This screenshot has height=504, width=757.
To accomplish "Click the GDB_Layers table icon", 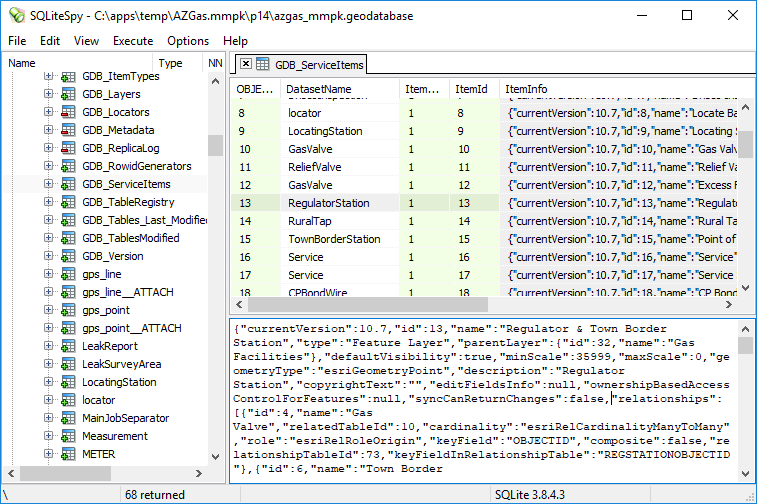I will [x=68, y=94].
